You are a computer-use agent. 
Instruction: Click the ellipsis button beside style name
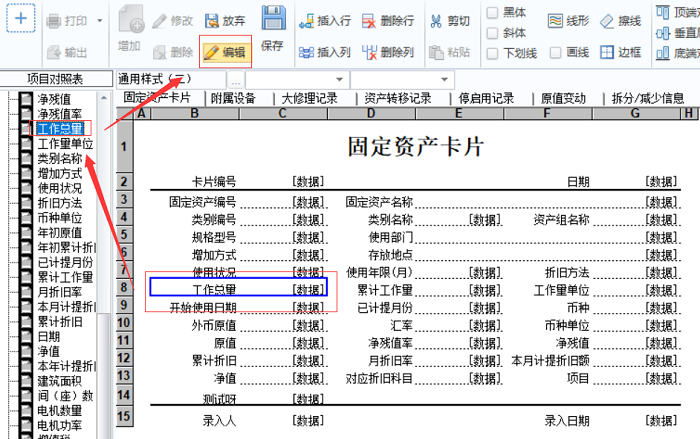coord(236,80)
